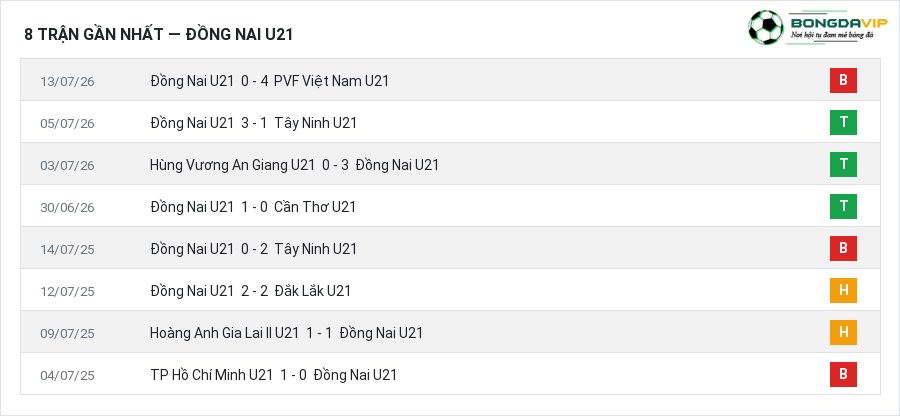Select the 03/07/26 match date
This screenshot has height=416, width=900.
[67, 166]
